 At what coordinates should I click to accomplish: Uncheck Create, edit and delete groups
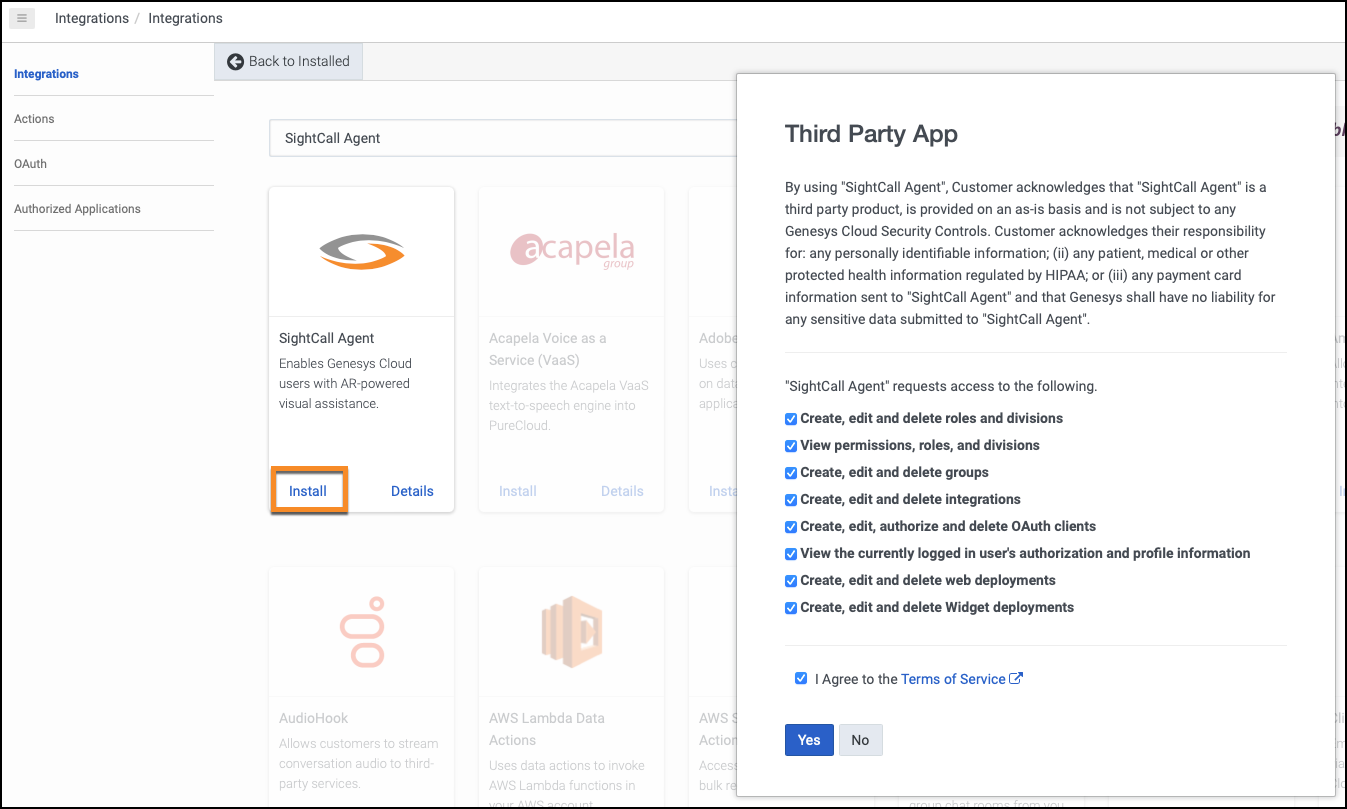pyautogui.click(x=791, y=473)
